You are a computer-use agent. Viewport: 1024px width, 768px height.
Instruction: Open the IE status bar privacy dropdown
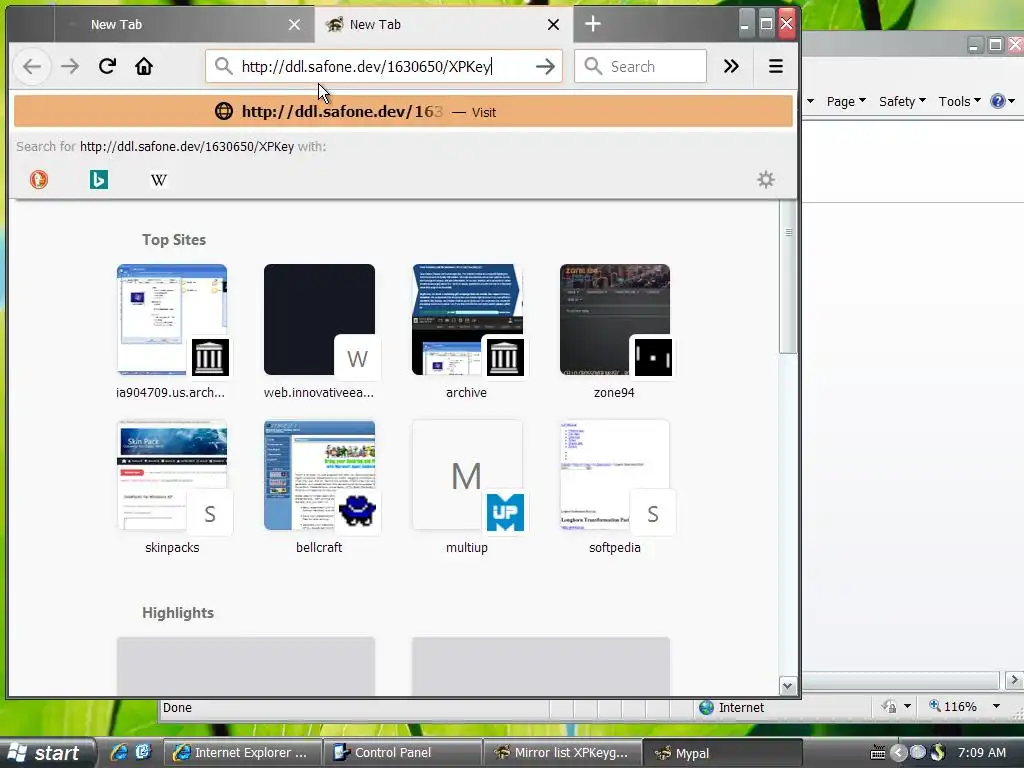907,706
